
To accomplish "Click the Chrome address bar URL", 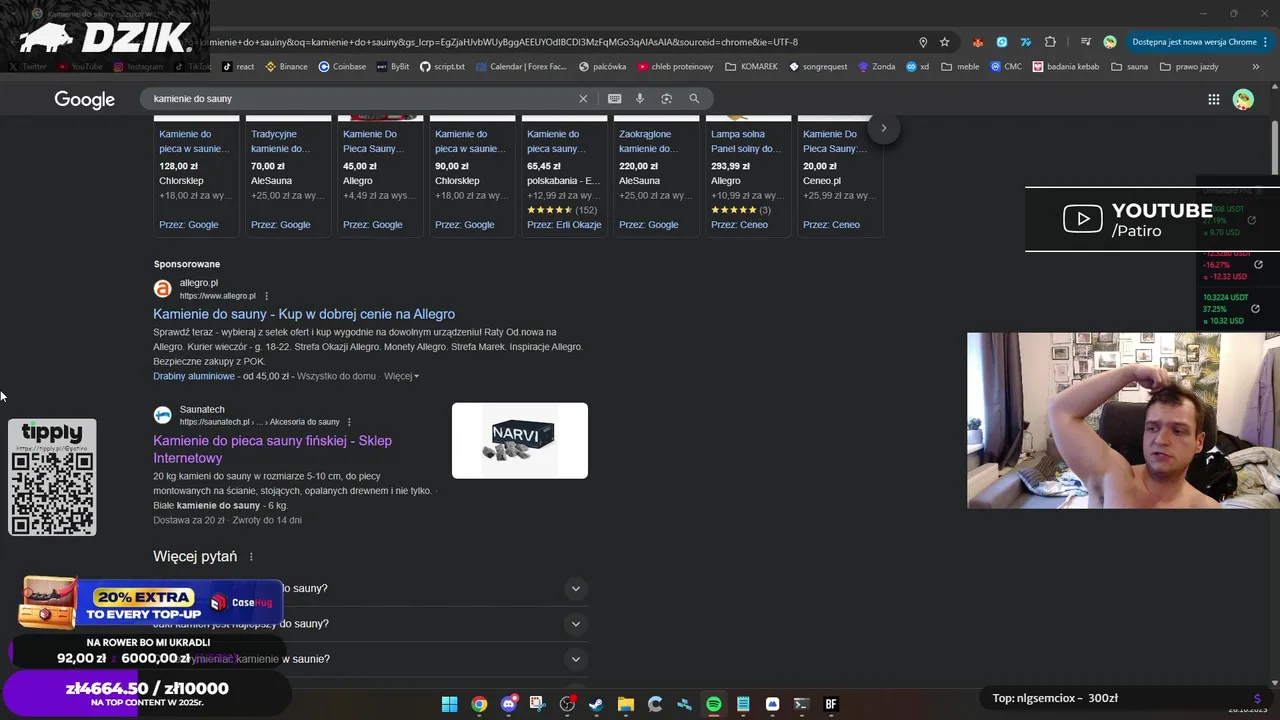I will pos(500,42).
